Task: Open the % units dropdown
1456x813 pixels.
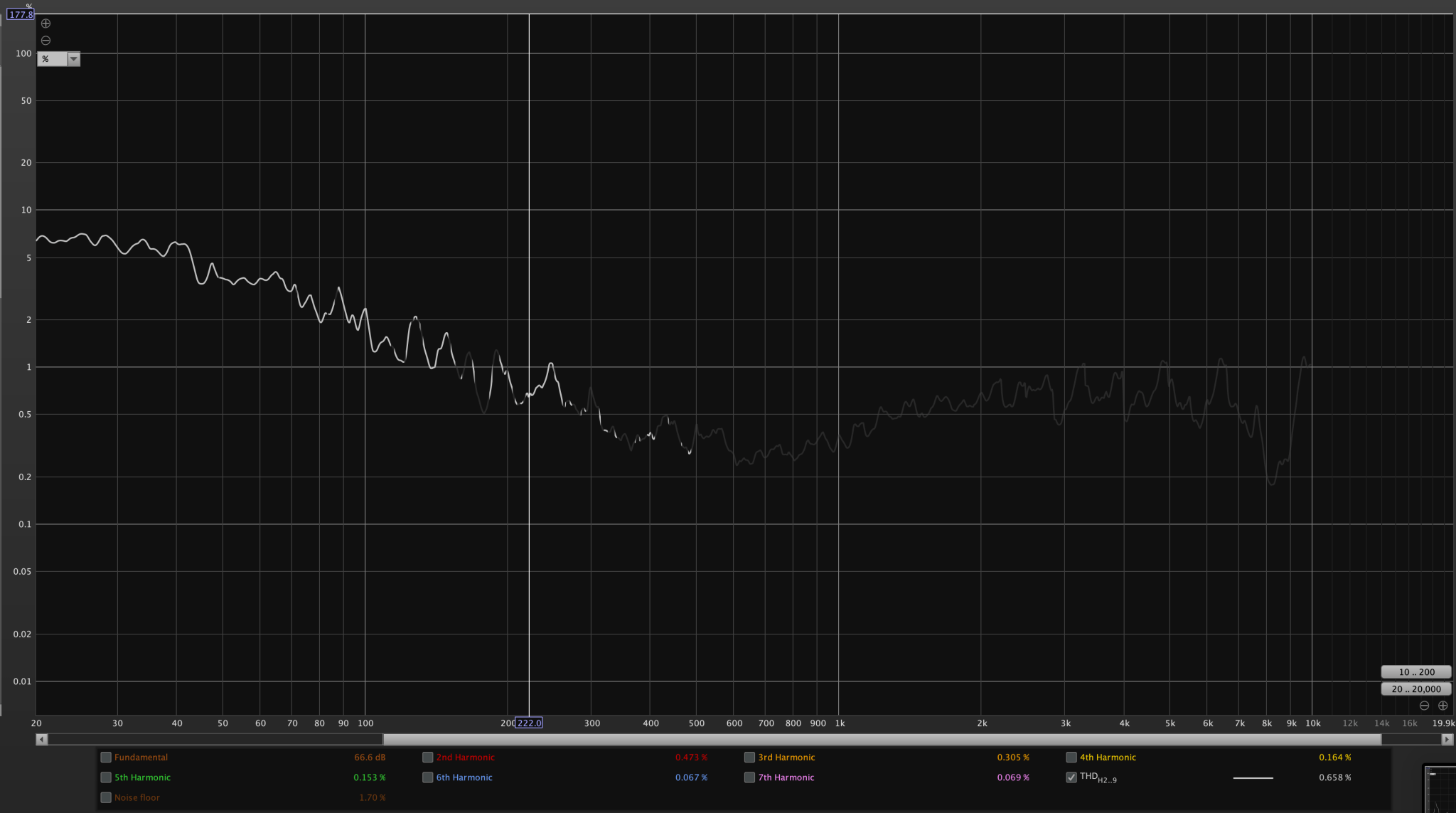Action: coord(58,59)
